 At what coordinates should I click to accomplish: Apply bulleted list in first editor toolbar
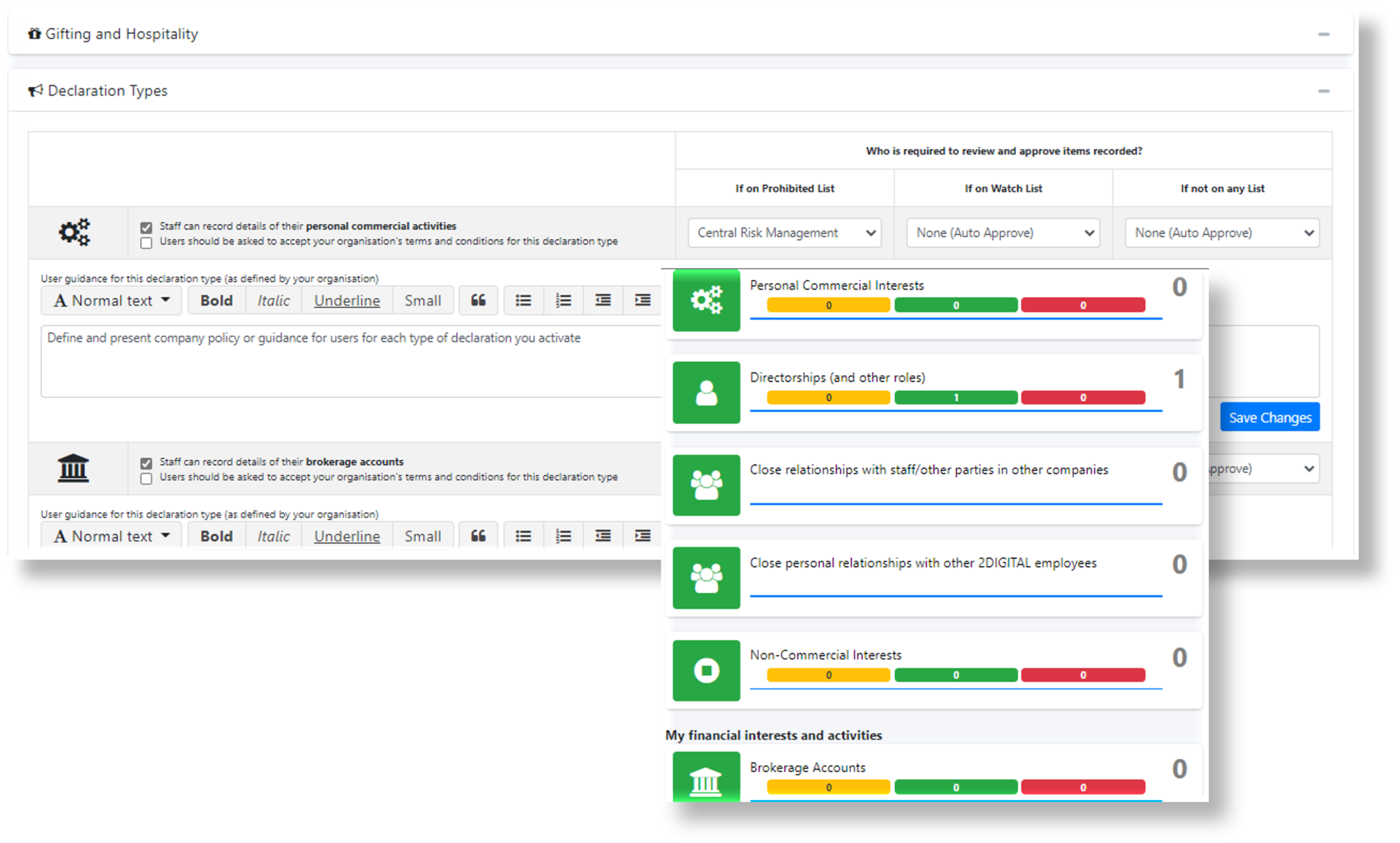523,300
